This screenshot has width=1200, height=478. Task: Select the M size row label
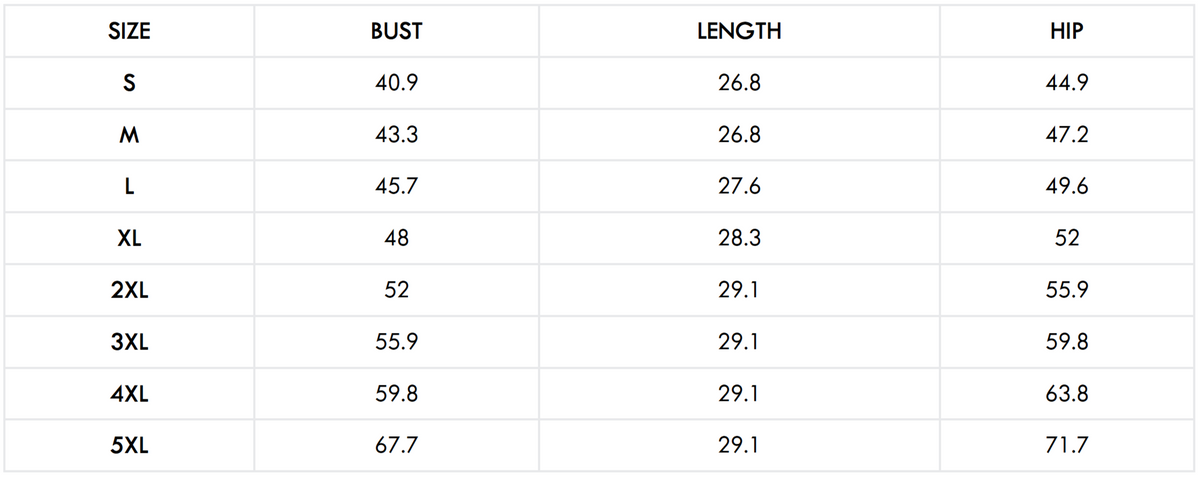point(129,135)
